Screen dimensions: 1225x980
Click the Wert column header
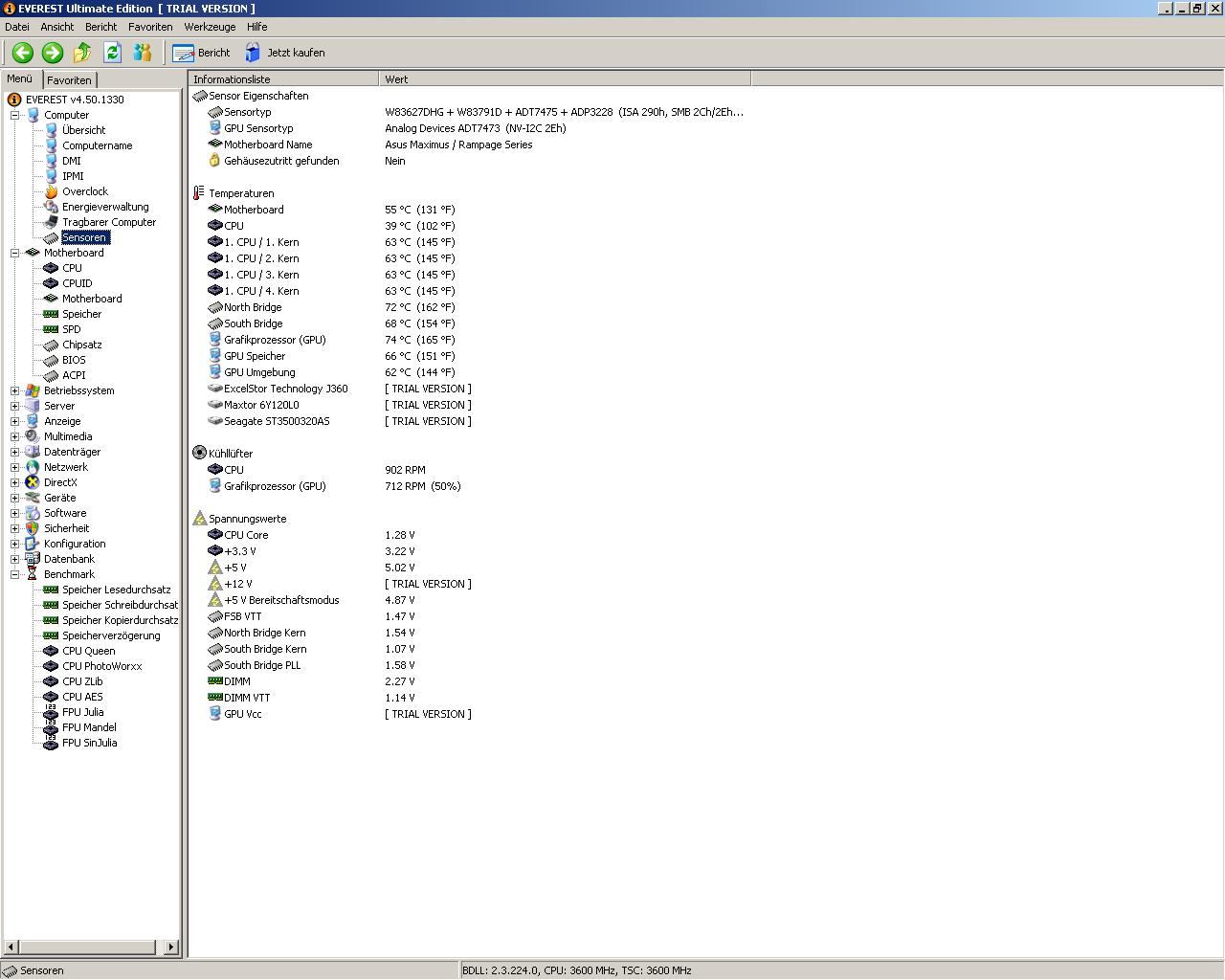(x=565, y=79)
